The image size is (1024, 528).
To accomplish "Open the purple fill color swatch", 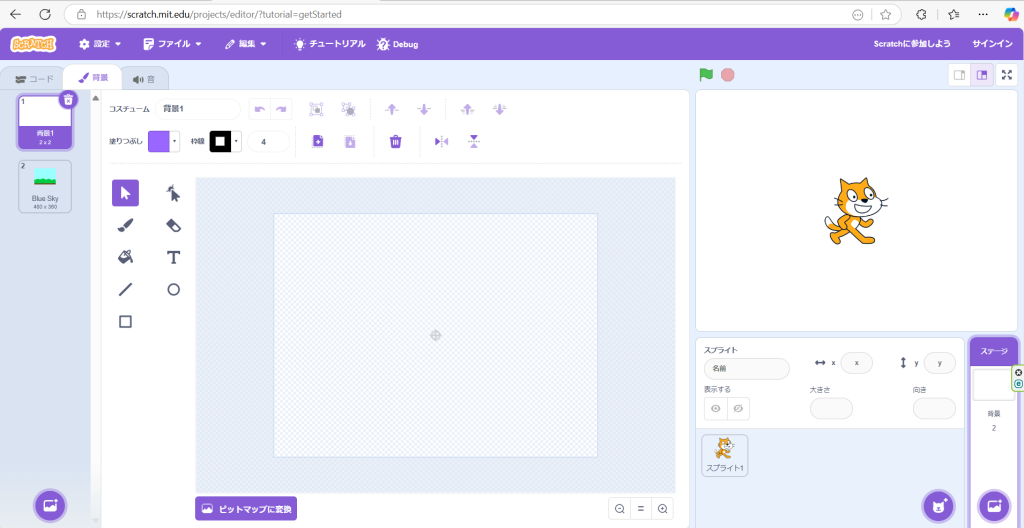I will (163, 142).
